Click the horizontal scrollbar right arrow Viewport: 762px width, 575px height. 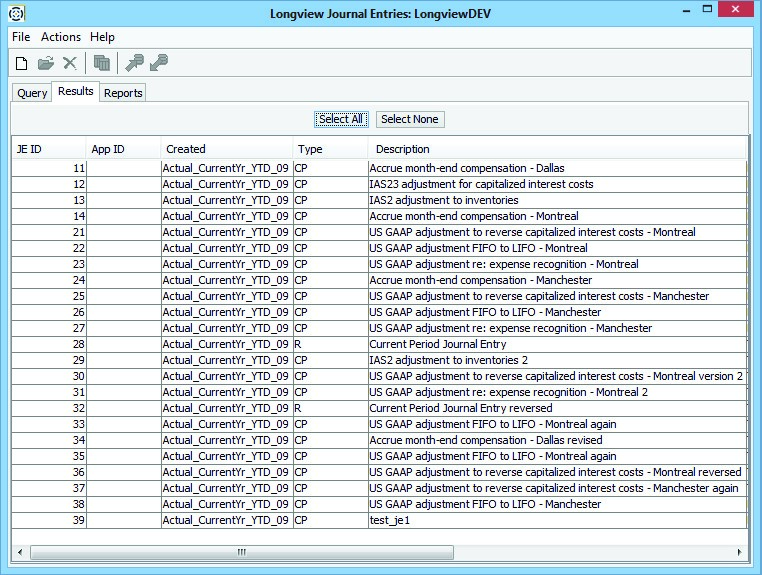click(x=738, y=552)
